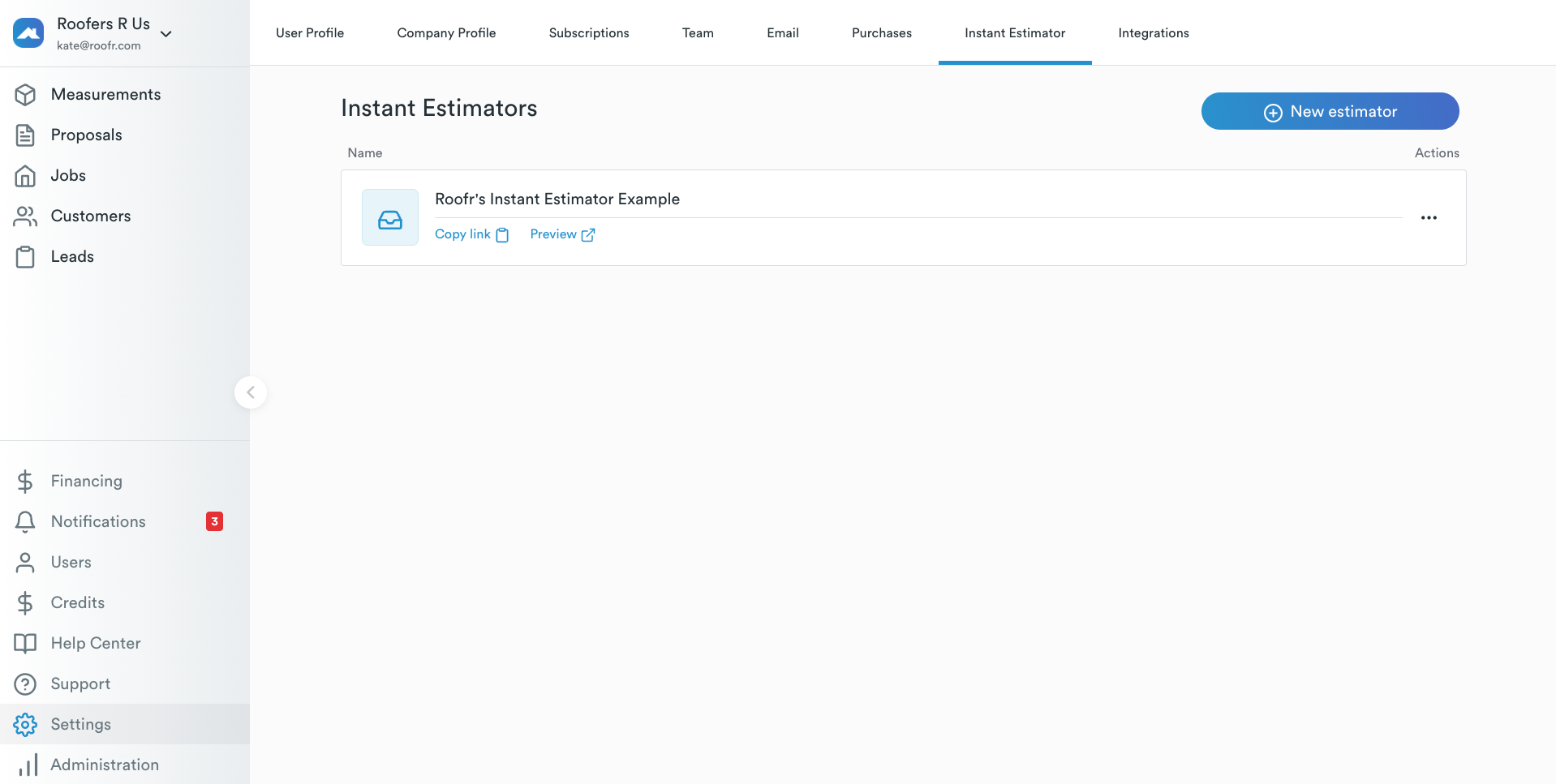Switch to the Subscriptions tab

click(589, 32)
